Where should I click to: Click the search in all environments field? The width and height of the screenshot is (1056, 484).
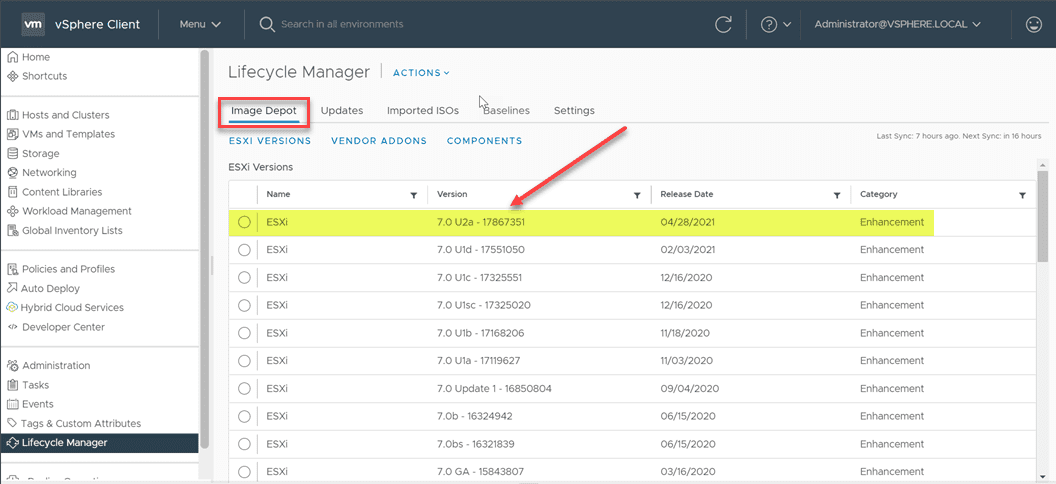(x=341, y=24)
